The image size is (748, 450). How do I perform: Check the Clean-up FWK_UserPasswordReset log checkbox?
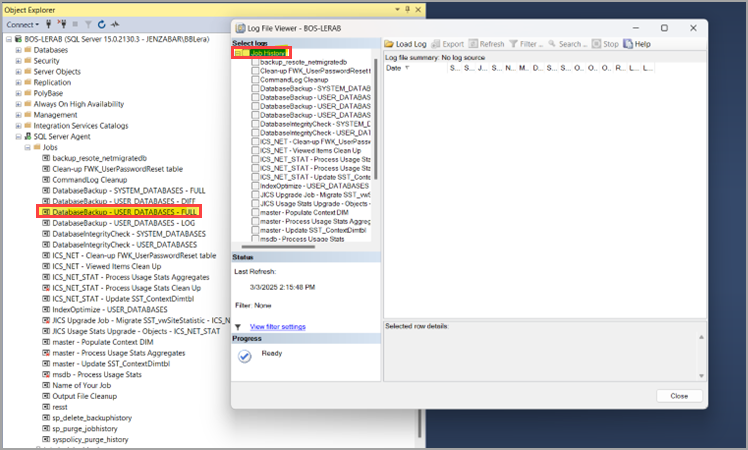click(x=255, y=71)
